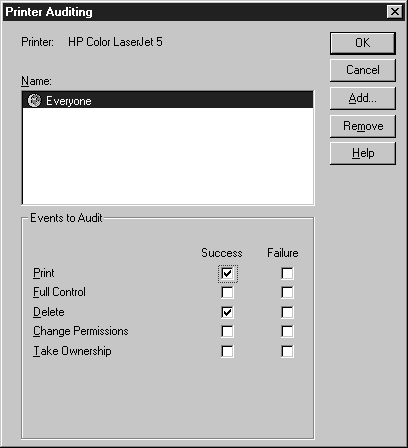The width and height of the screenshot is (408, 448).
Task: Click the Everyone group globe icon
Action: click(34, 100)
